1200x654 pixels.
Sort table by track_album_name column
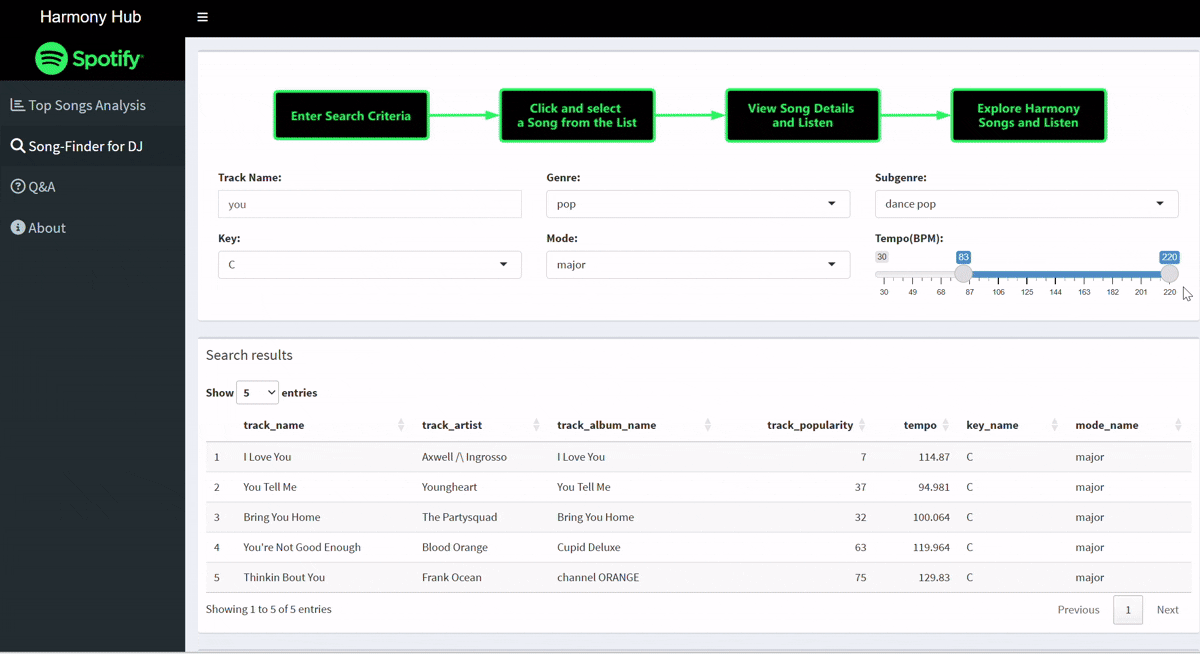coord(634,425)
